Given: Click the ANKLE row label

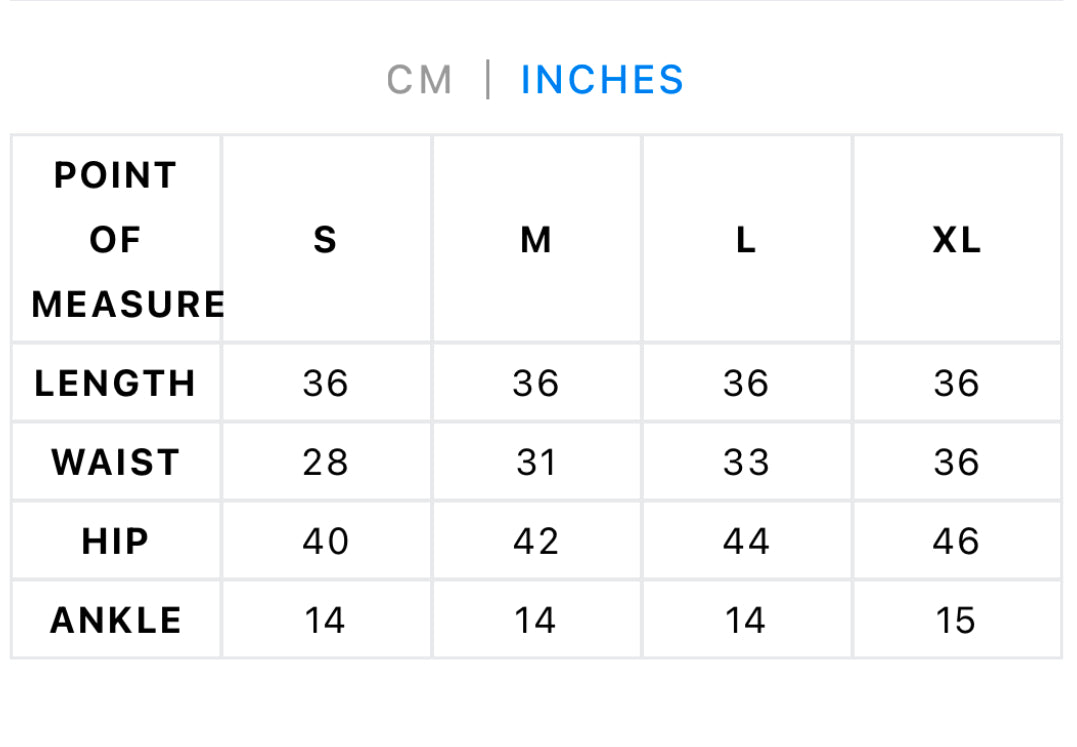Looking at the screenshot, I should coord(116,620).
